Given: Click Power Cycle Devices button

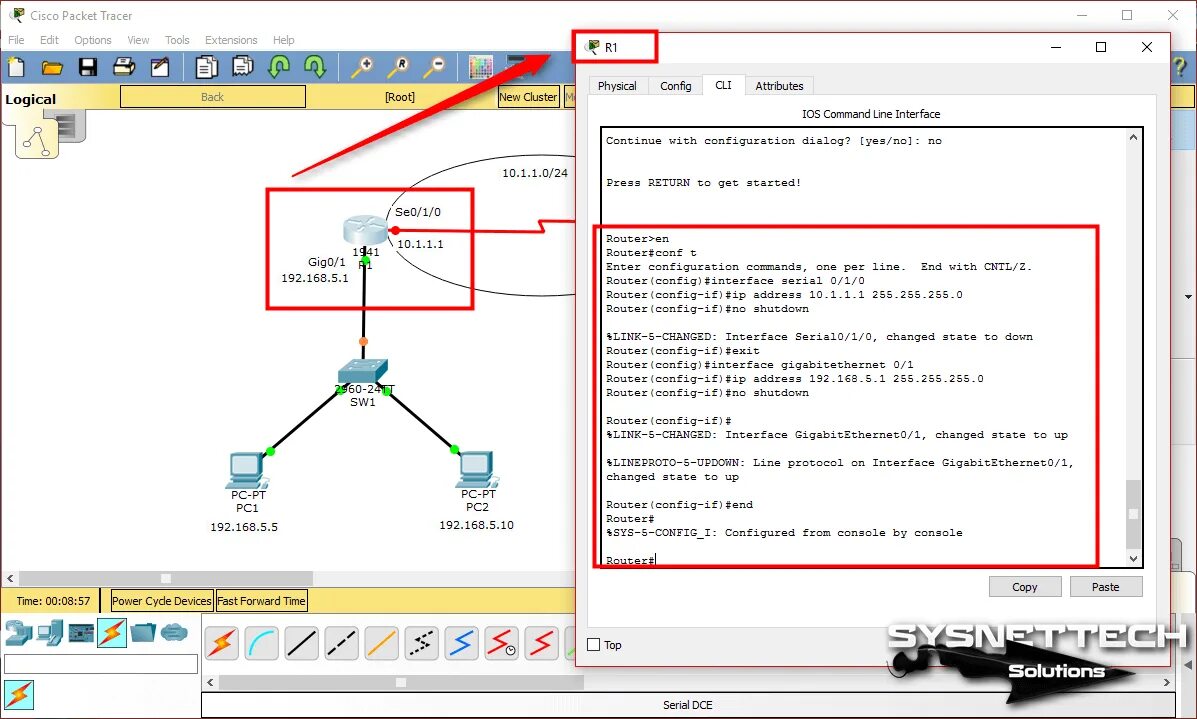Looking at the screenshot, I should [161, 601].
